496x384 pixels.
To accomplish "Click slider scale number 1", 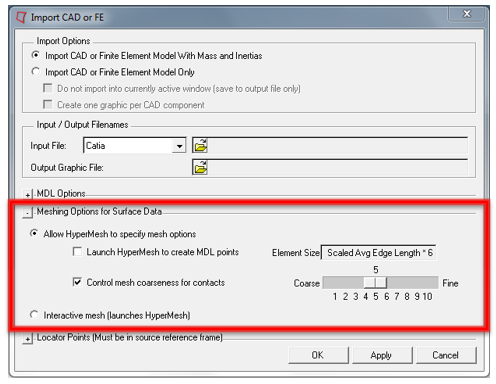I will tap(335, 296).
